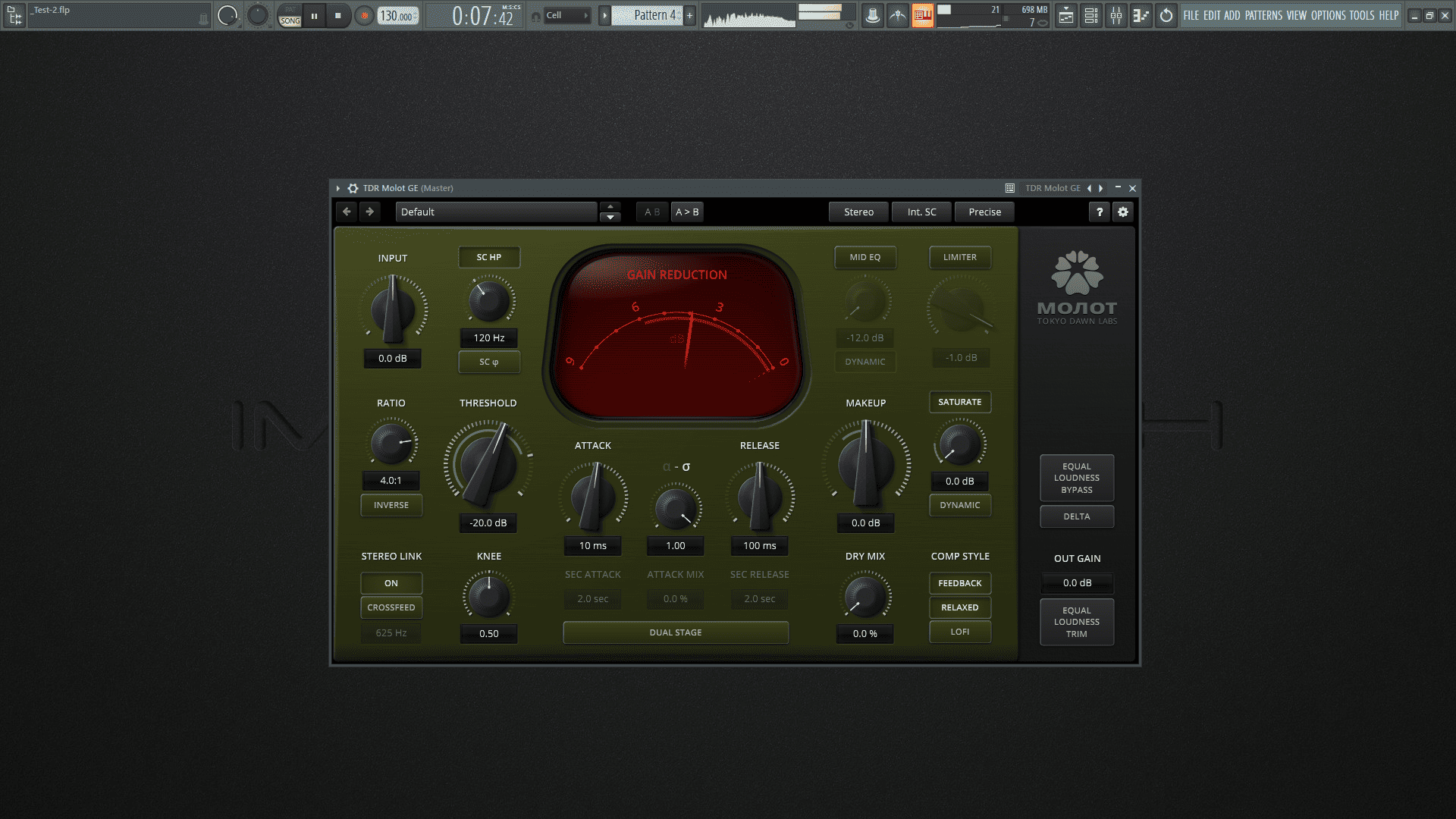Open plugin options arrow in TDR Molot title bar
The height and width of the screenshot is (819, 1456).
click(x=338, y=188)
